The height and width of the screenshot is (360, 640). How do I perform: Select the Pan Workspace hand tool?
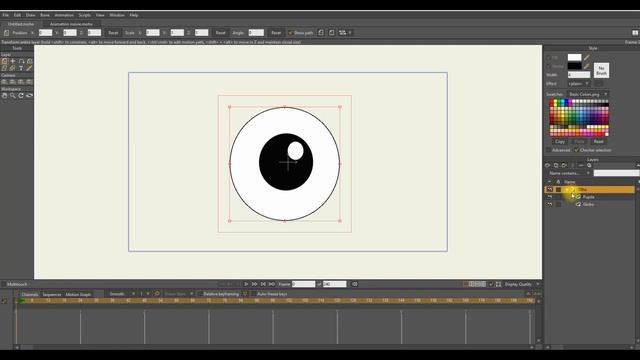pos(4,96)
